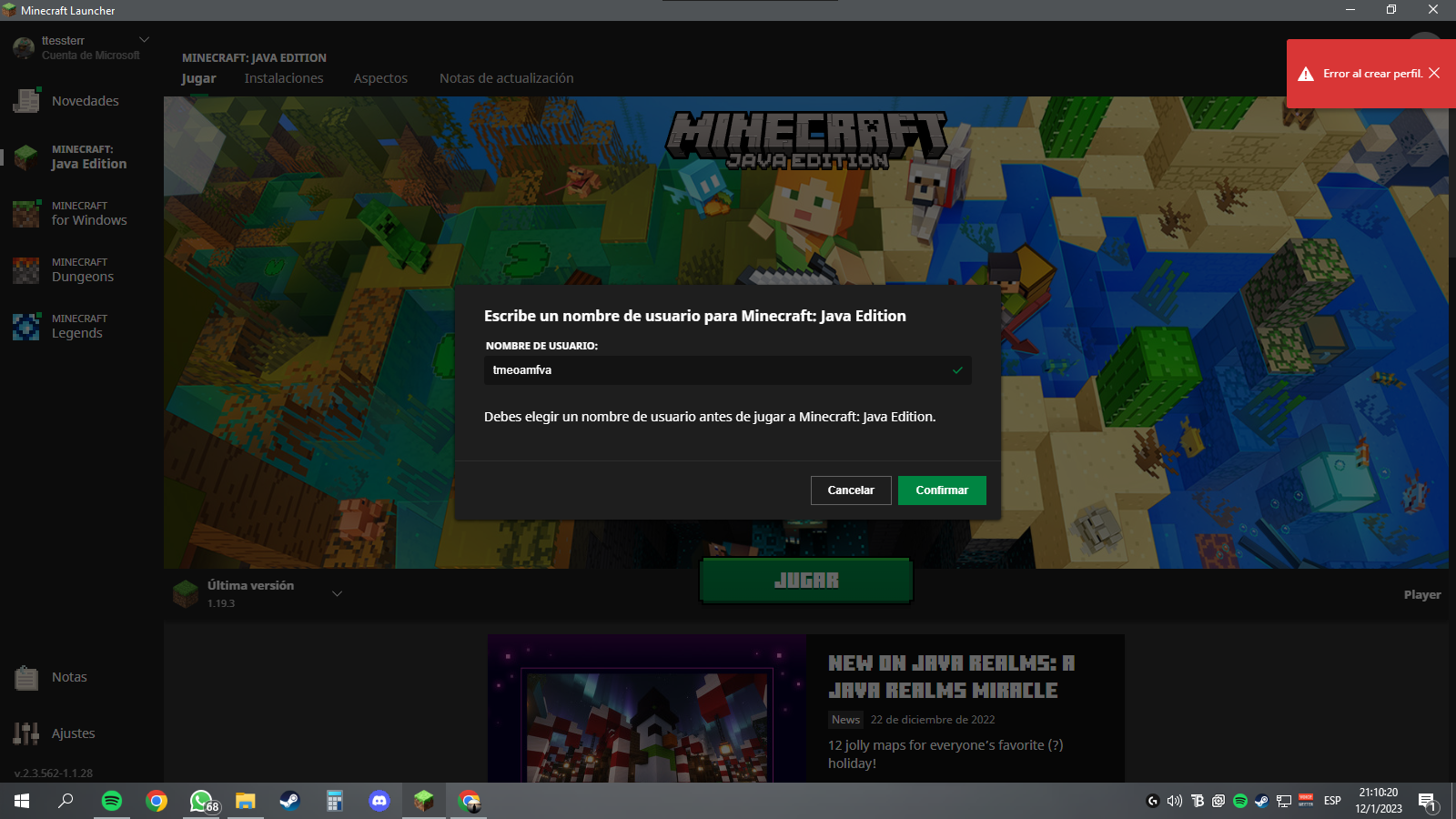
Task: Open the Java Realms news thumbnail
Action: pyautogui.click(x=647, y=709)
